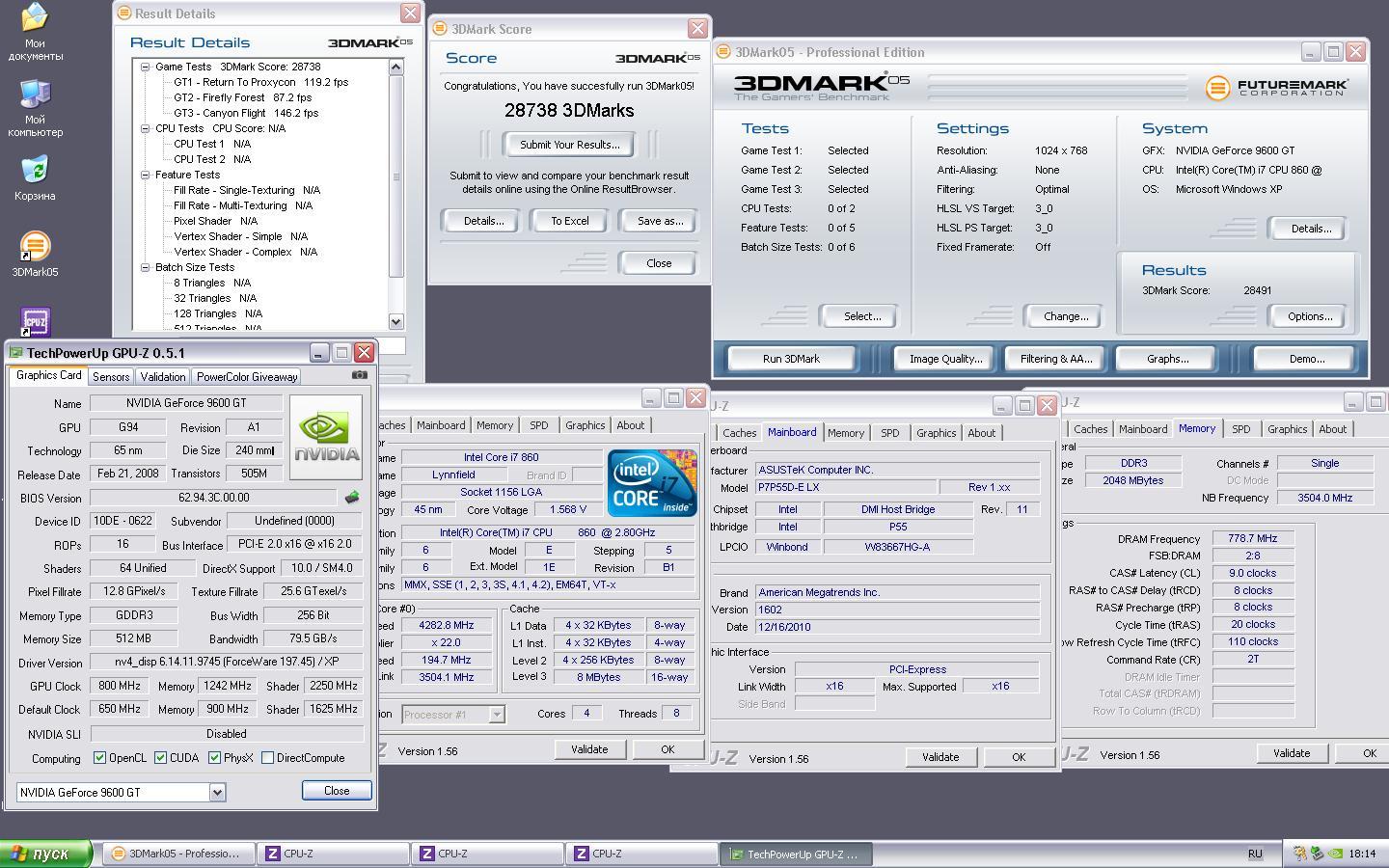
Task: Open the PowerColor Giveaway tab in GPU-Z
Action: (x=247, y=377)
